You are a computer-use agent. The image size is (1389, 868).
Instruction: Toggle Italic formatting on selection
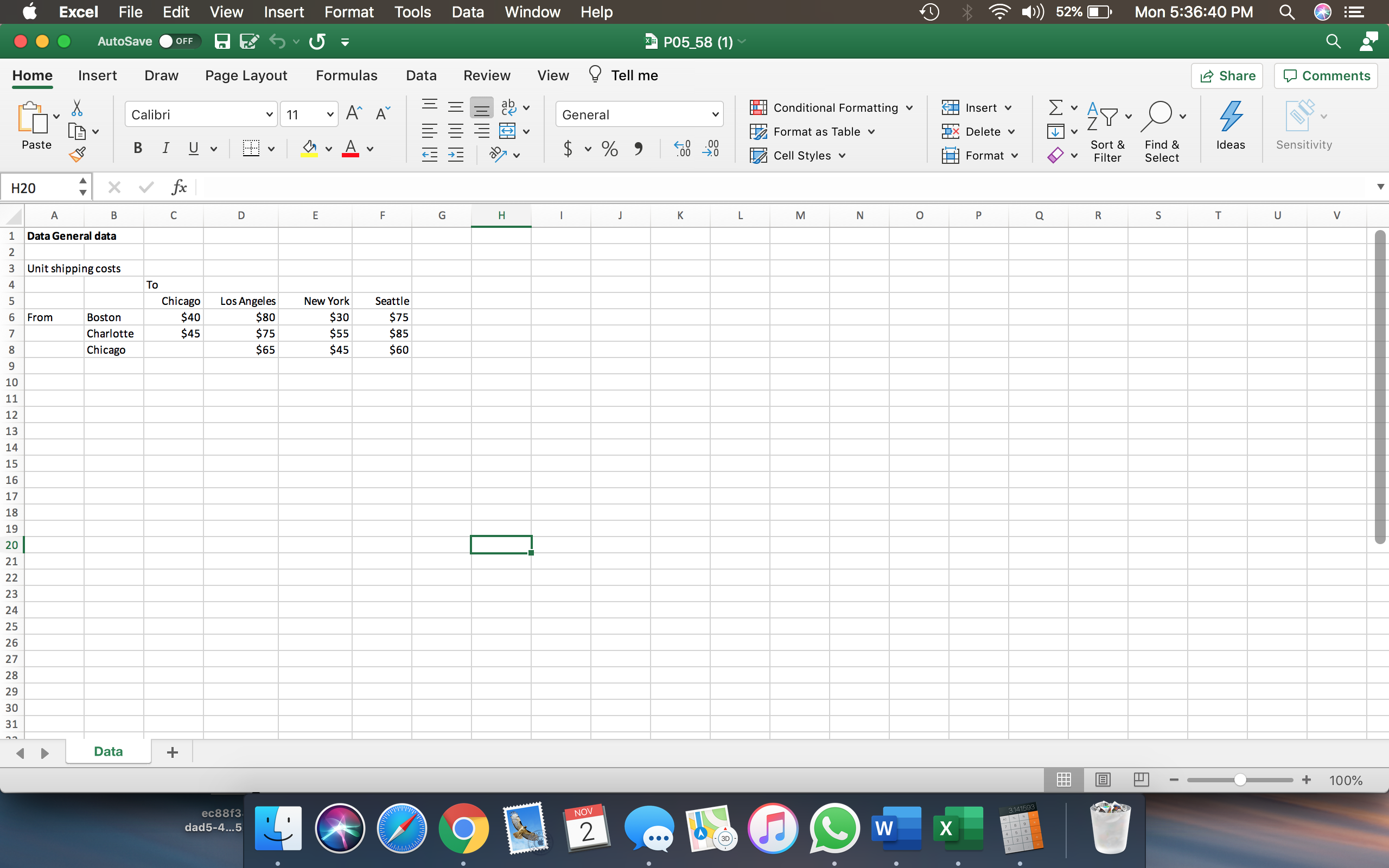click(x=163, y=148)
